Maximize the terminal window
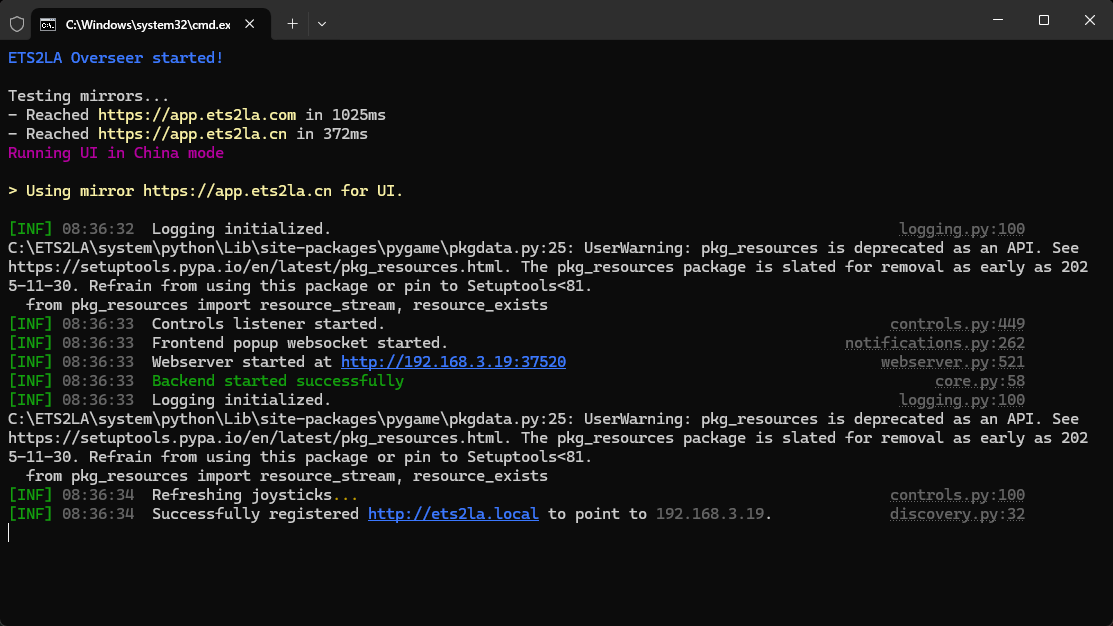Viewport: 1113px width, 626px height. coord(1043,21)
